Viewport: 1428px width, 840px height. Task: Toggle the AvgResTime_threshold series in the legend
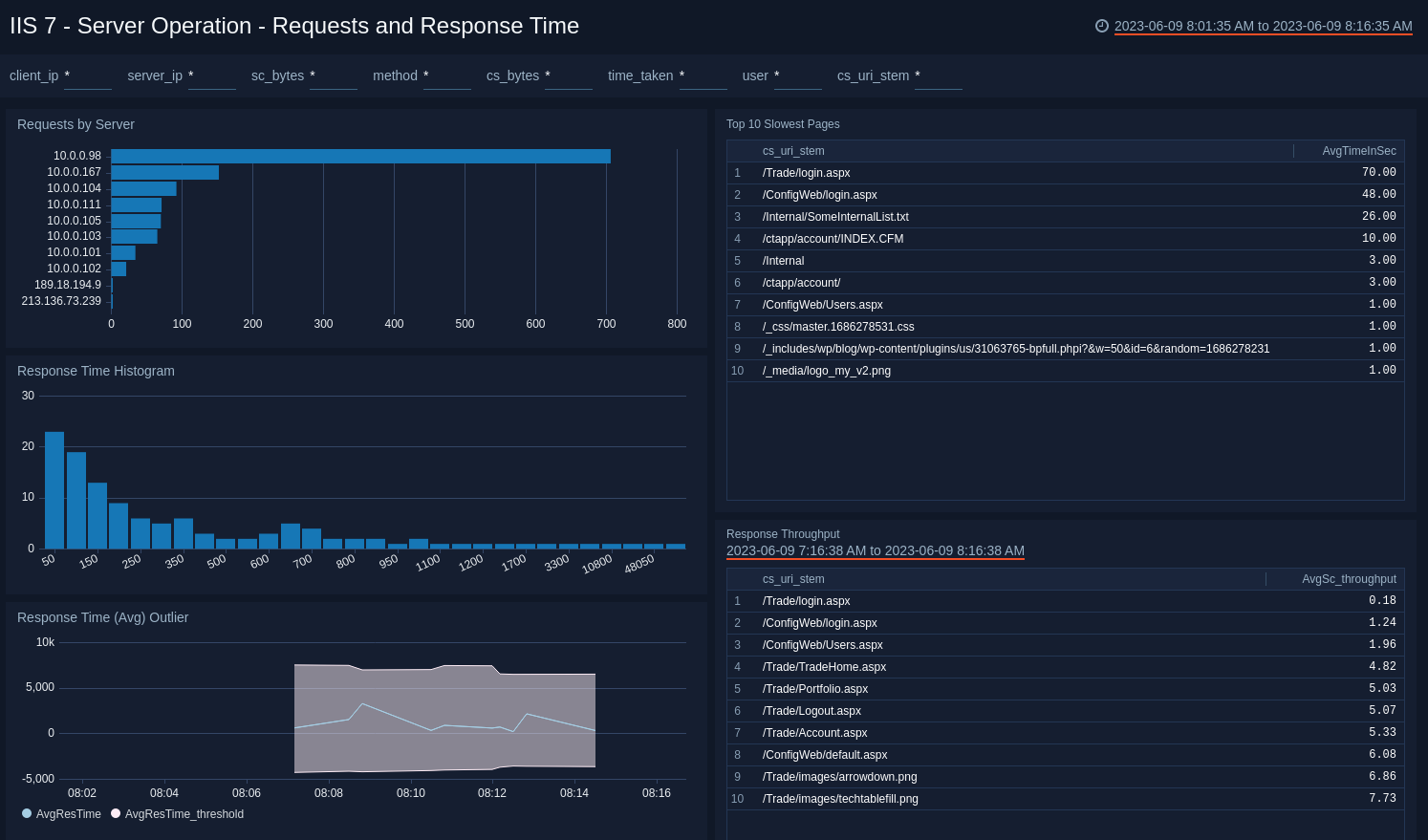click(184, 814)
